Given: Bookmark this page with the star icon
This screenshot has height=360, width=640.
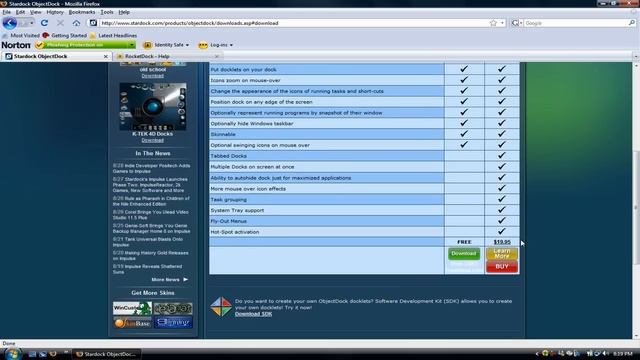Looking at the screenshot, I should (x=493, y=23).
